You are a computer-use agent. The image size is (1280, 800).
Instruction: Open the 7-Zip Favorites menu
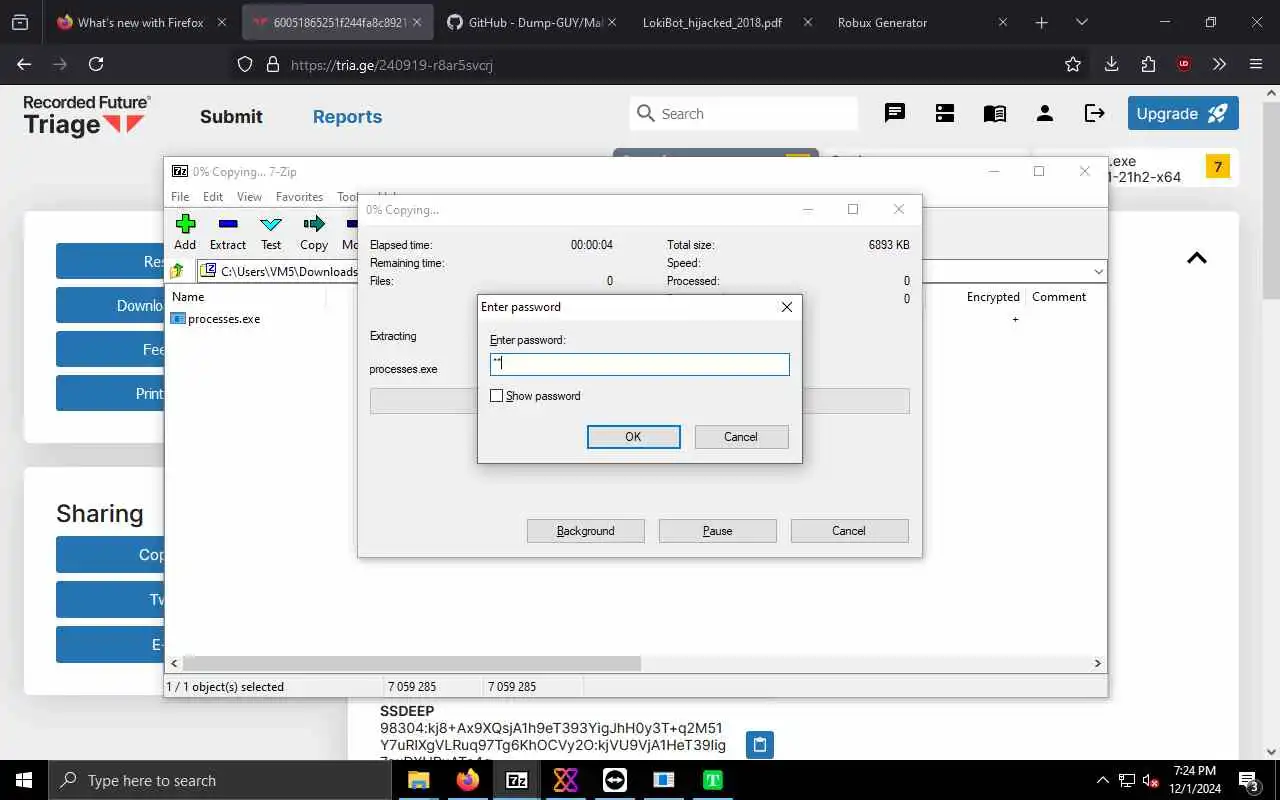pyautogui.click(x=299, y=197)
